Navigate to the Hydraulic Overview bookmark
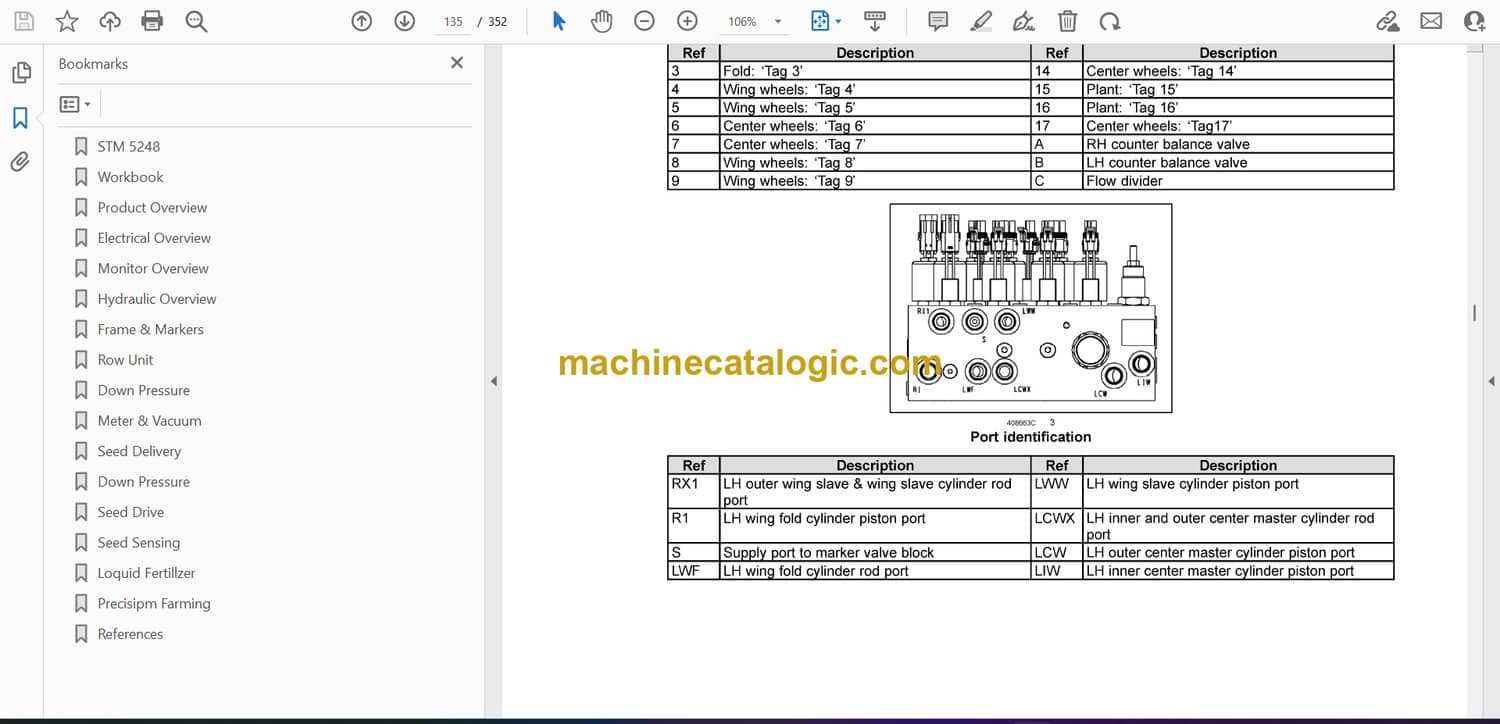Screen dimensions: 1500x724 (157, 299)
